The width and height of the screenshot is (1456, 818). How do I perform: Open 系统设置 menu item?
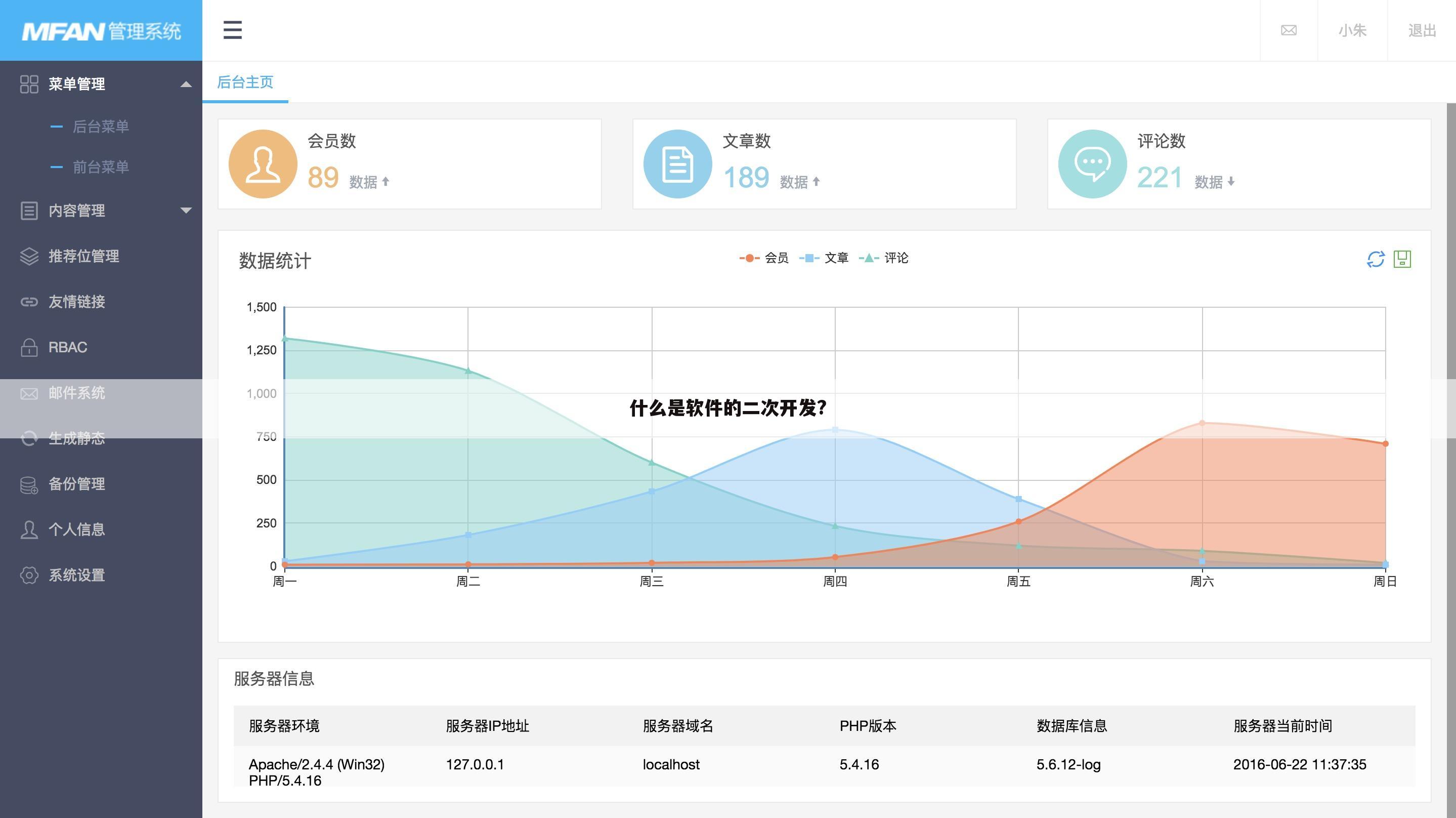click(77, 576)
